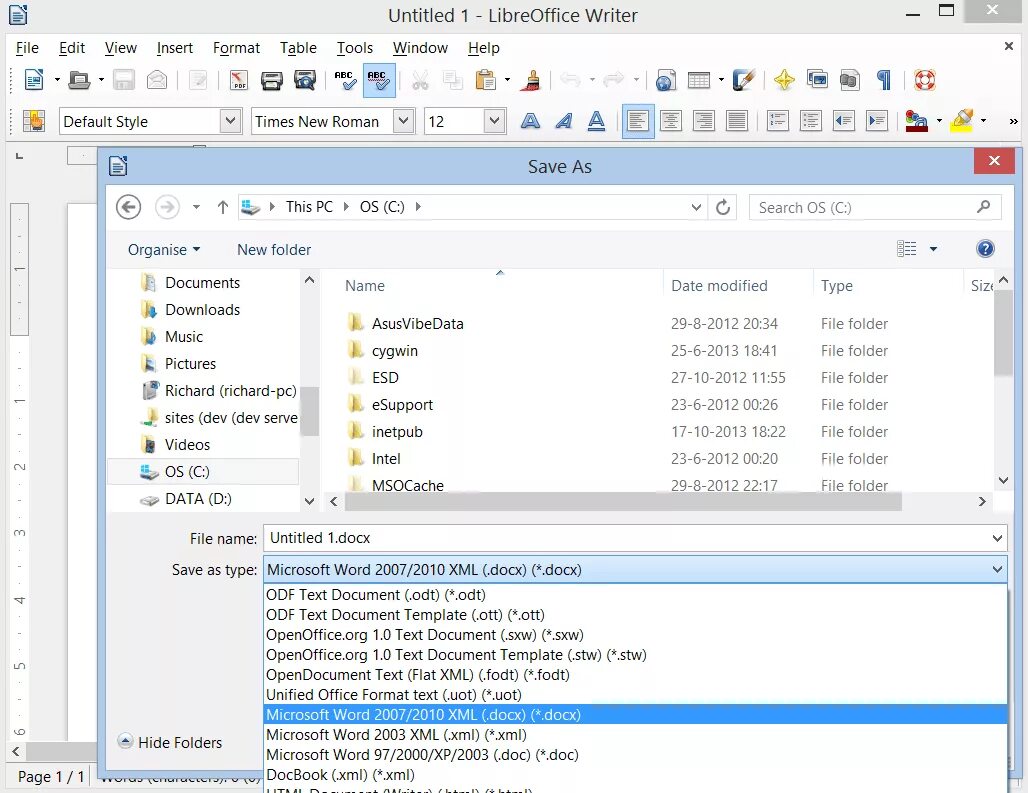Click the New document icon in Writer toolbar
The width and height of the screenshot is (1028, 793).
(33, 80)
